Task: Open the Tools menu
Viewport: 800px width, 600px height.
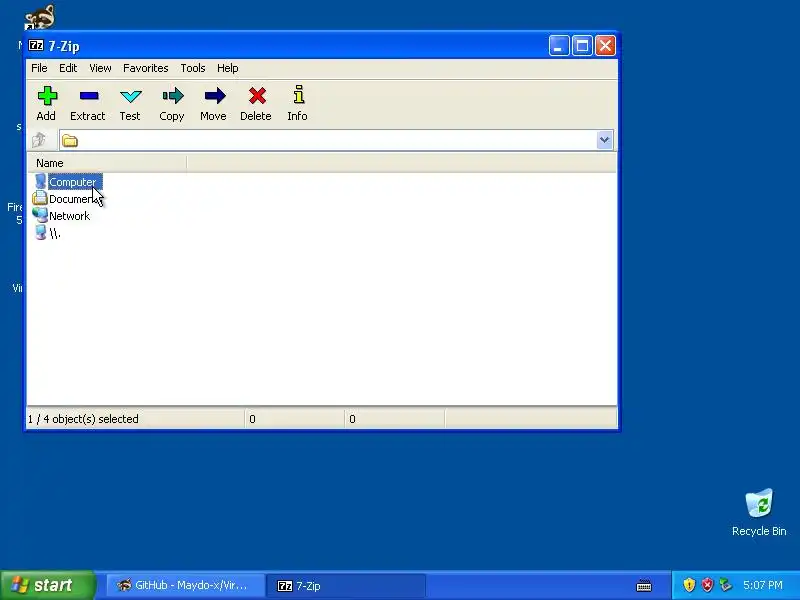Action: click(193, 68)
